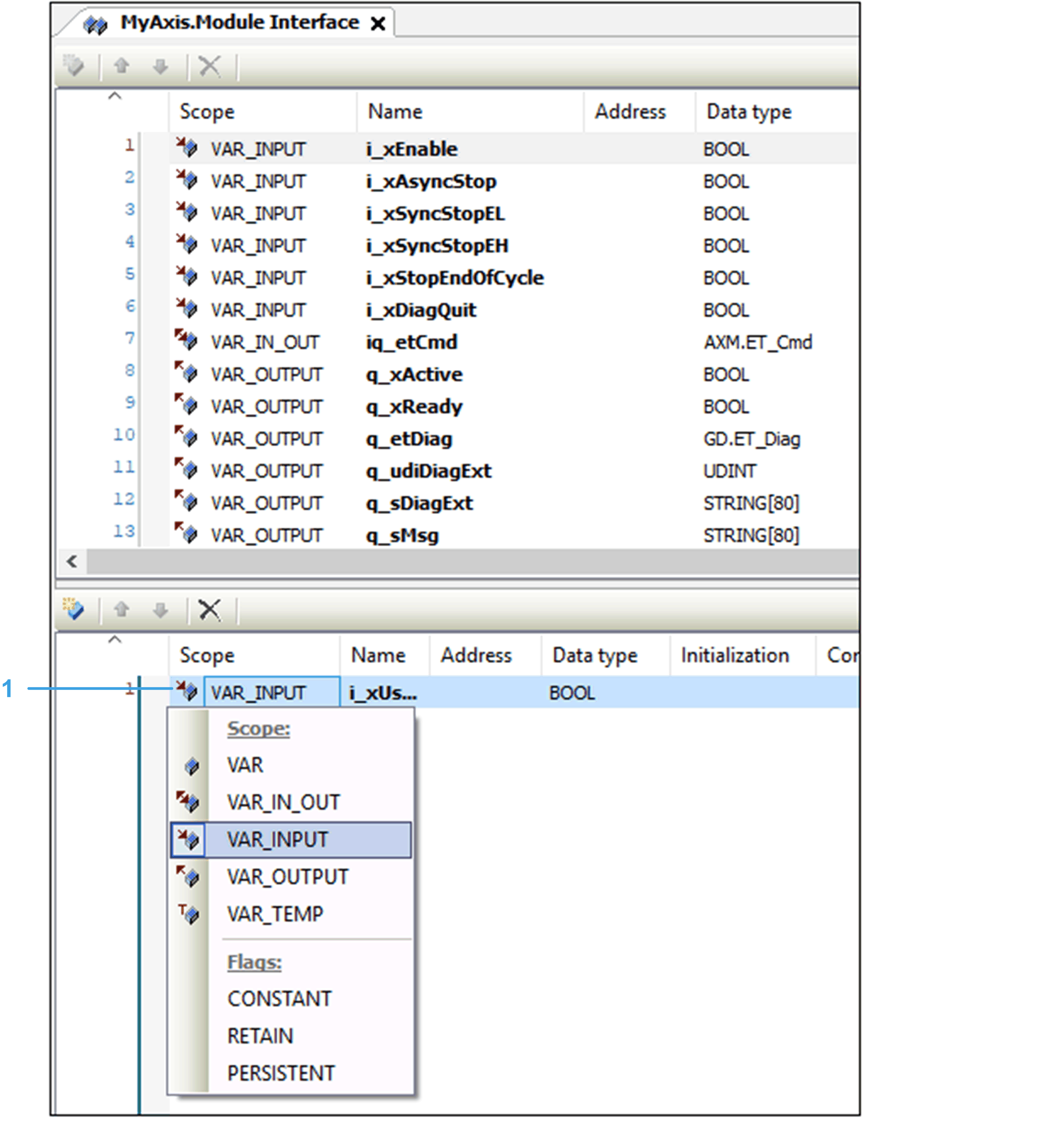Sort upper table by Data type header
The height and width of the screenshot is (1148, 1038).
tap(748, 111)
